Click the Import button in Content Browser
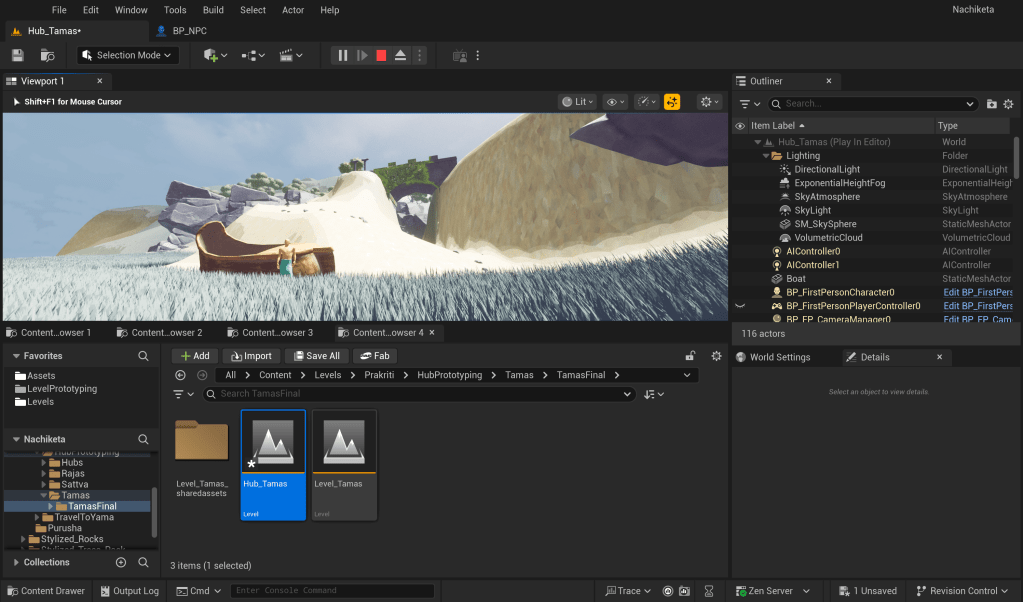 coord(251,356)
